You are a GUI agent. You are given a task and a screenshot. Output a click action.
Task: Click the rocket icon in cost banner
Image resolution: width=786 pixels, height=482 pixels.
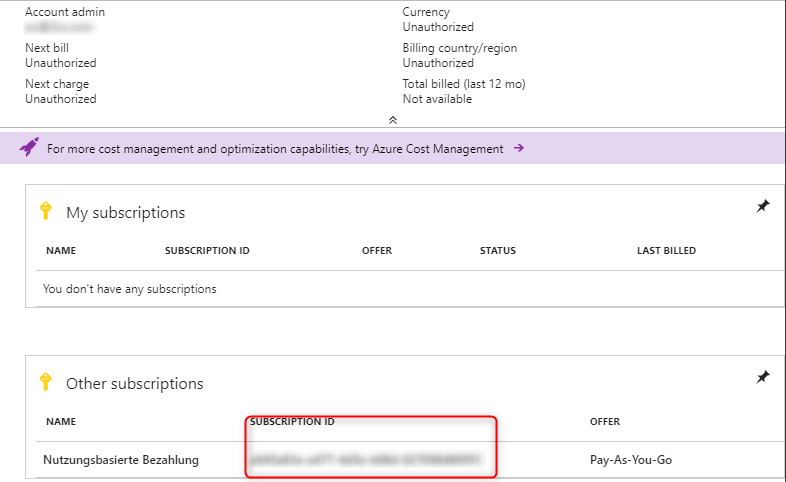pos(29,147)
